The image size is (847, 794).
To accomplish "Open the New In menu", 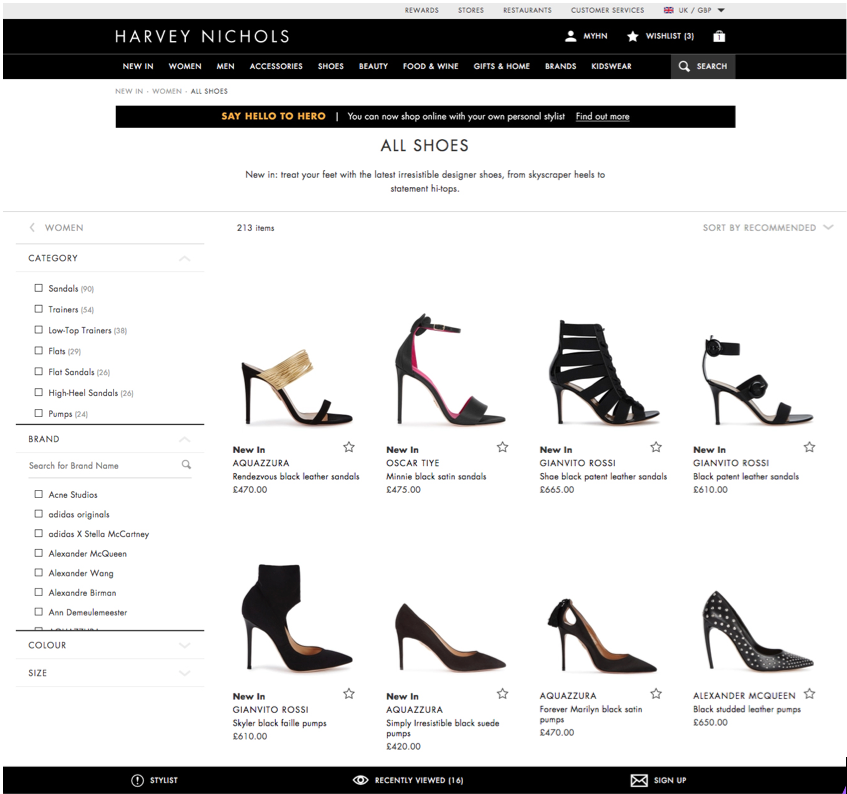I will 138,66.
